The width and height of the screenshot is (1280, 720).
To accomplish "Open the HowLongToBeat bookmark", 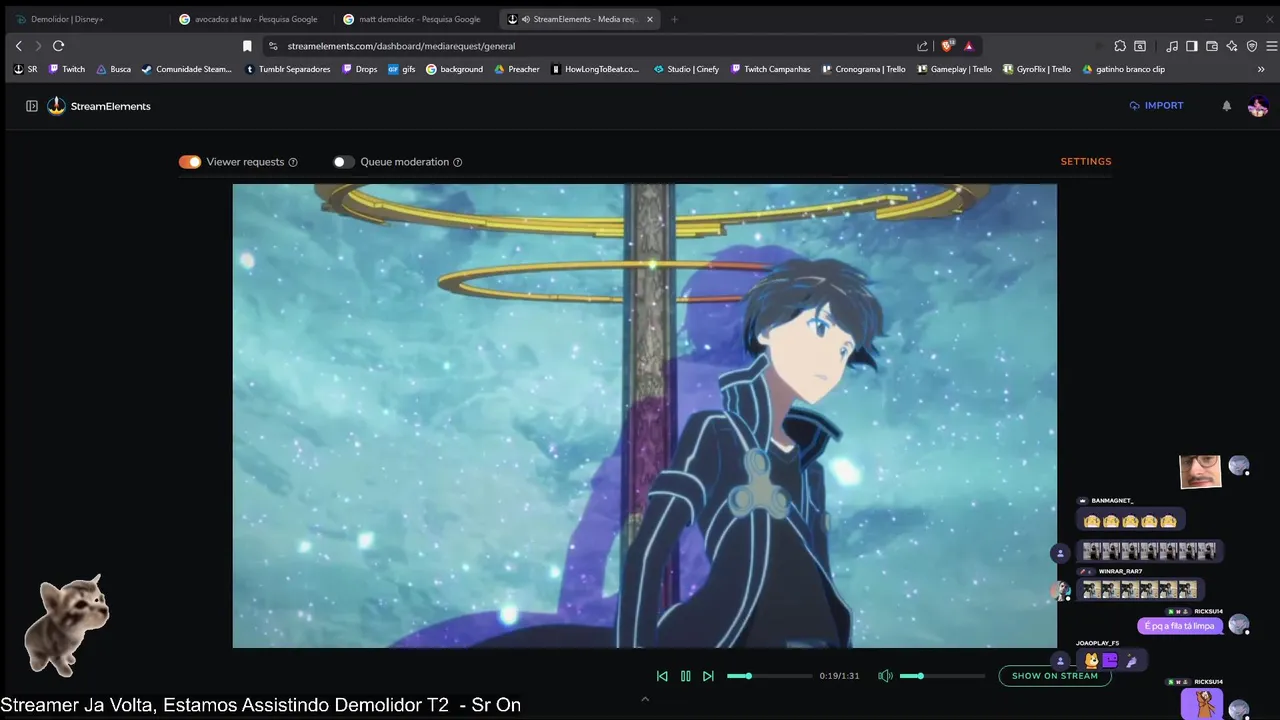I will tap(594, 69).
